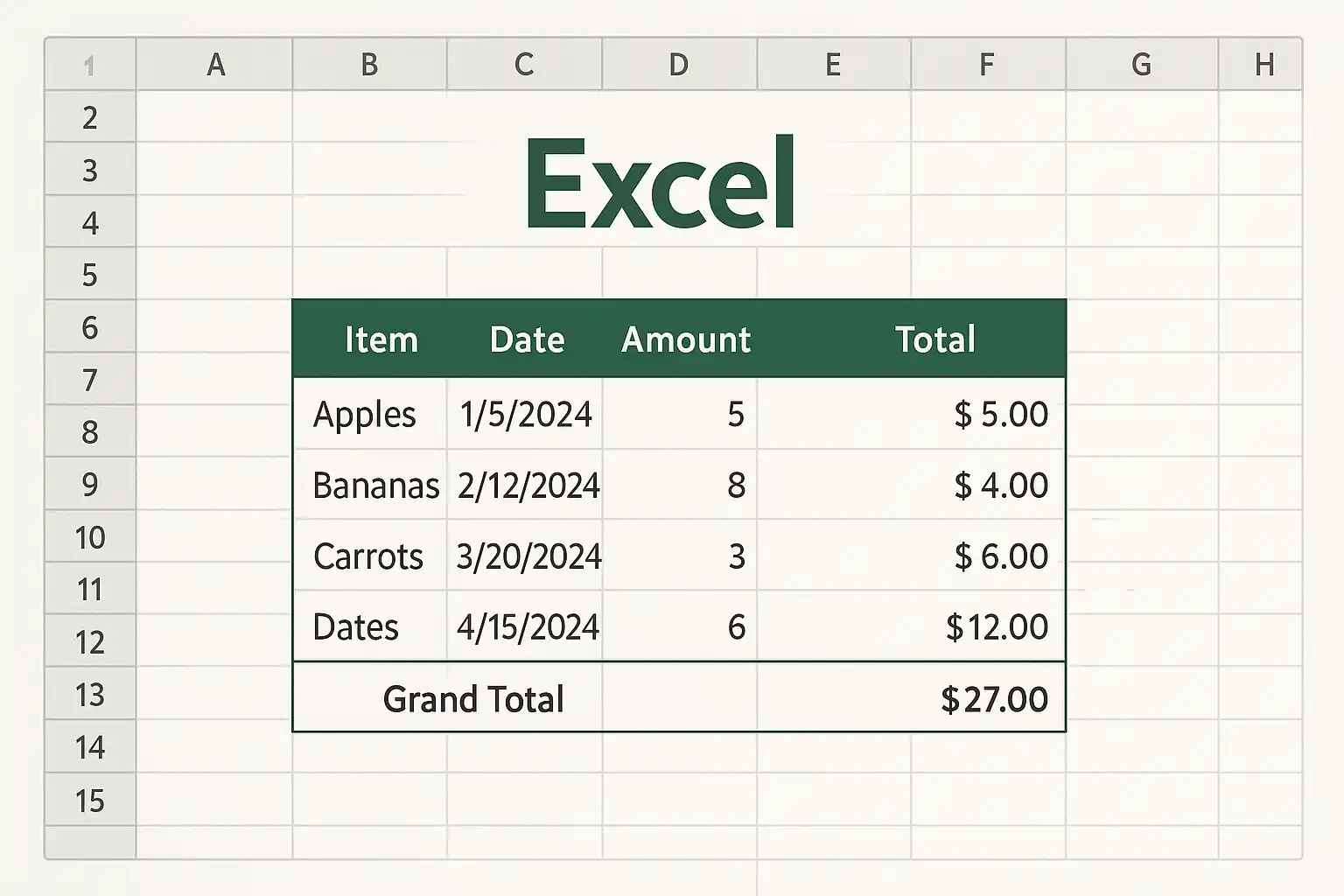The width and height of the screenshot is (1344, 896).
Task: Click the Bananas cell
Action: (375, 486)
